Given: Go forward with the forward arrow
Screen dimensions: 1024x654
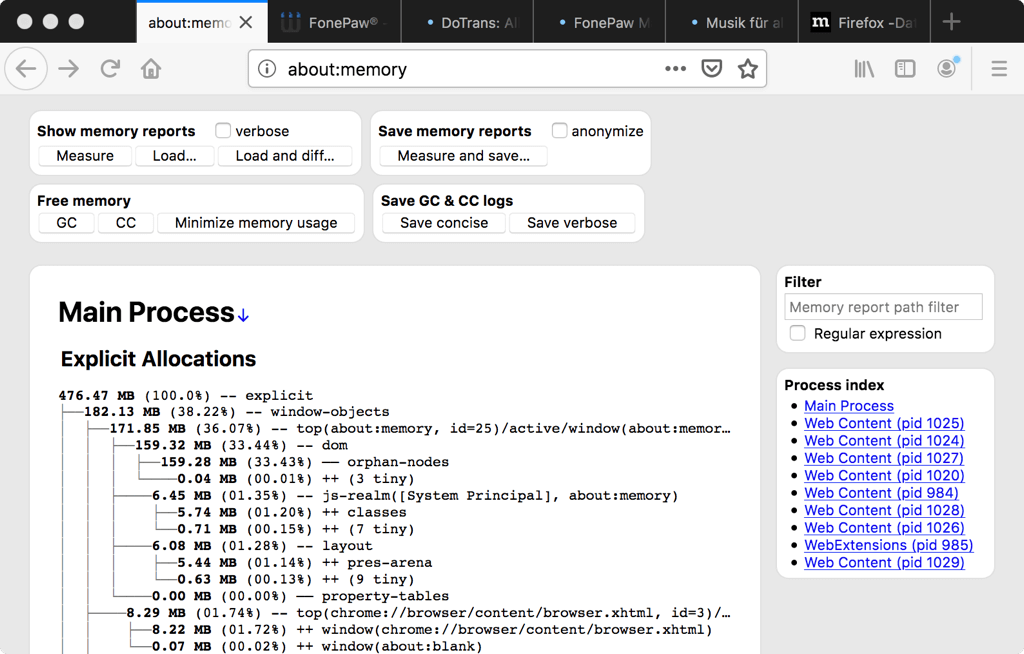Looking at the screenshot, I should 69,69.
